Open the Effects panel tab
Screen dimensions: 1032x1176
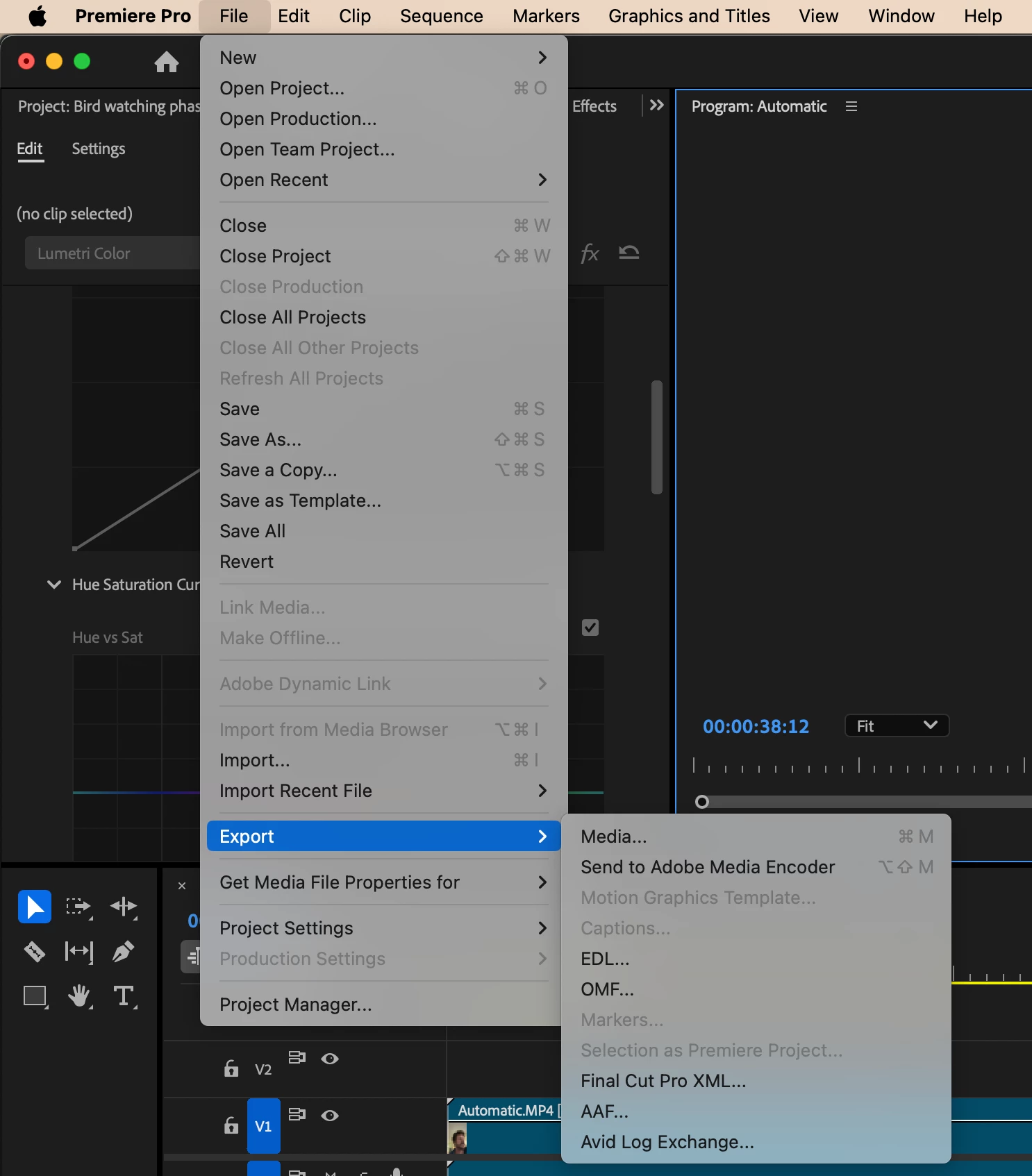594,106
